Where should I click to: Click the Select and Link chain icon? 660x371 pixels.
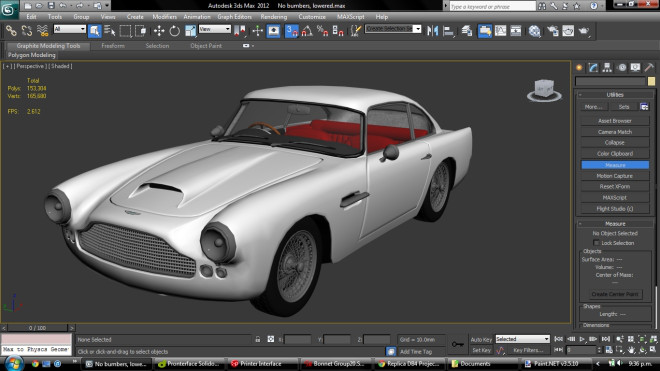click(x=11, y=31)
